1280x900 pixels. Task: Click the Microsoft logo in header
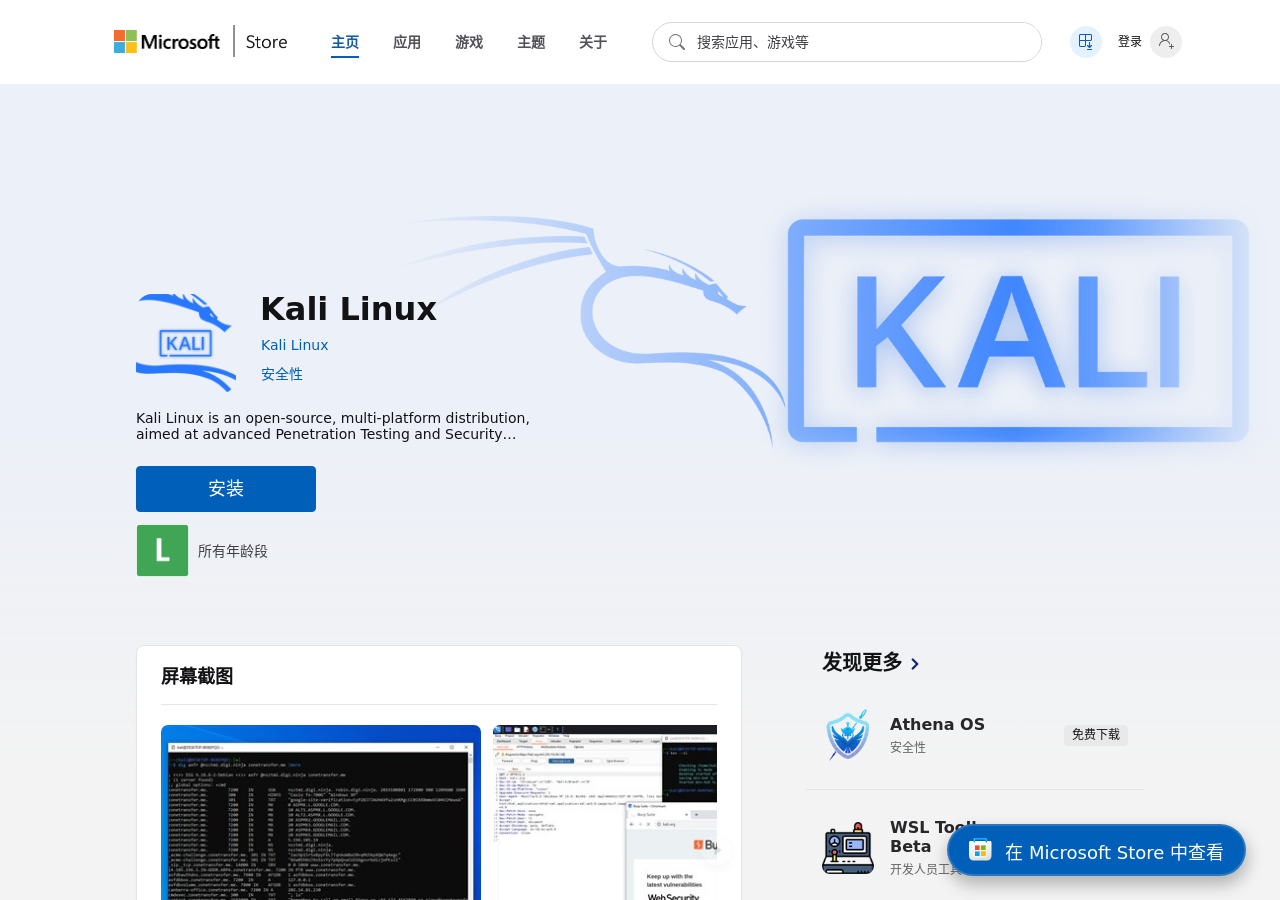click(x=167, y=42)
